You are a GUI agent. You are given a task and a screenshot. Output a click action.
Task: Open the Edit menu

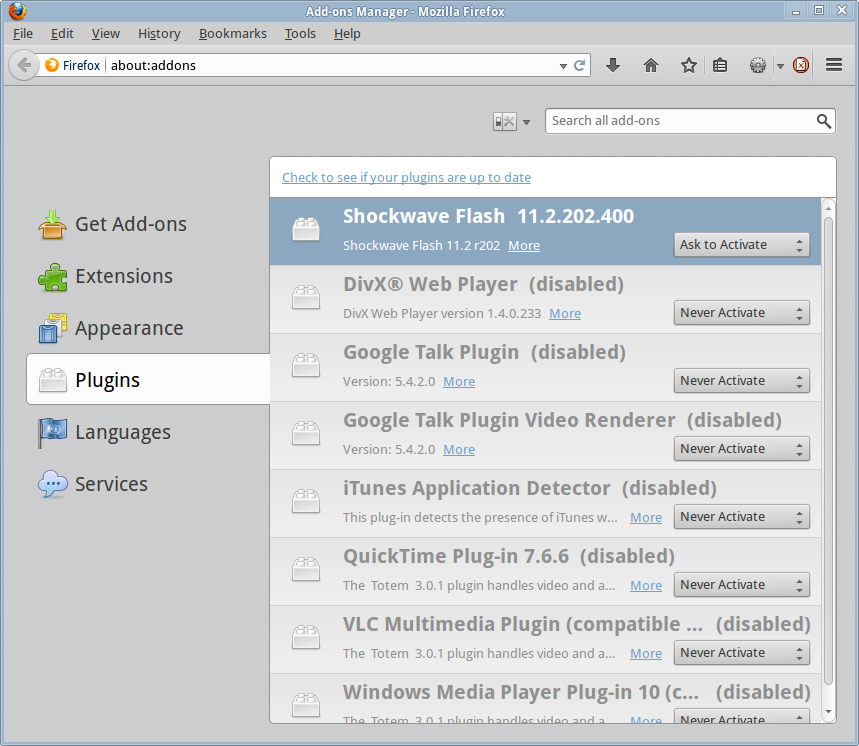pos(62,33)
